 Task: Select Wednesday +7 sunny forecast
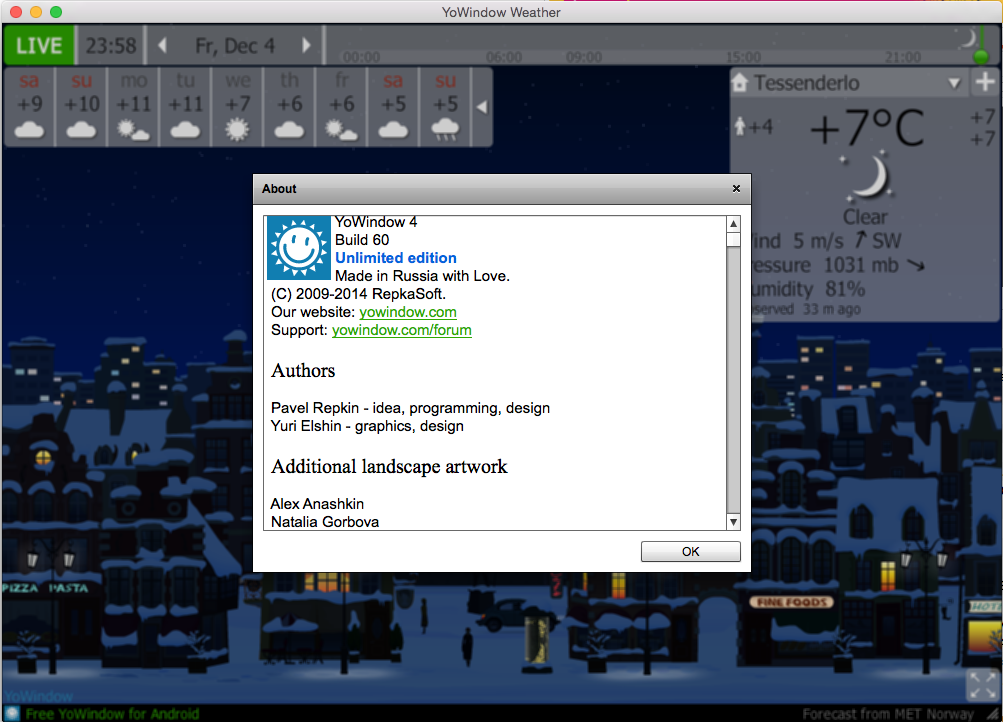[238, 107]
